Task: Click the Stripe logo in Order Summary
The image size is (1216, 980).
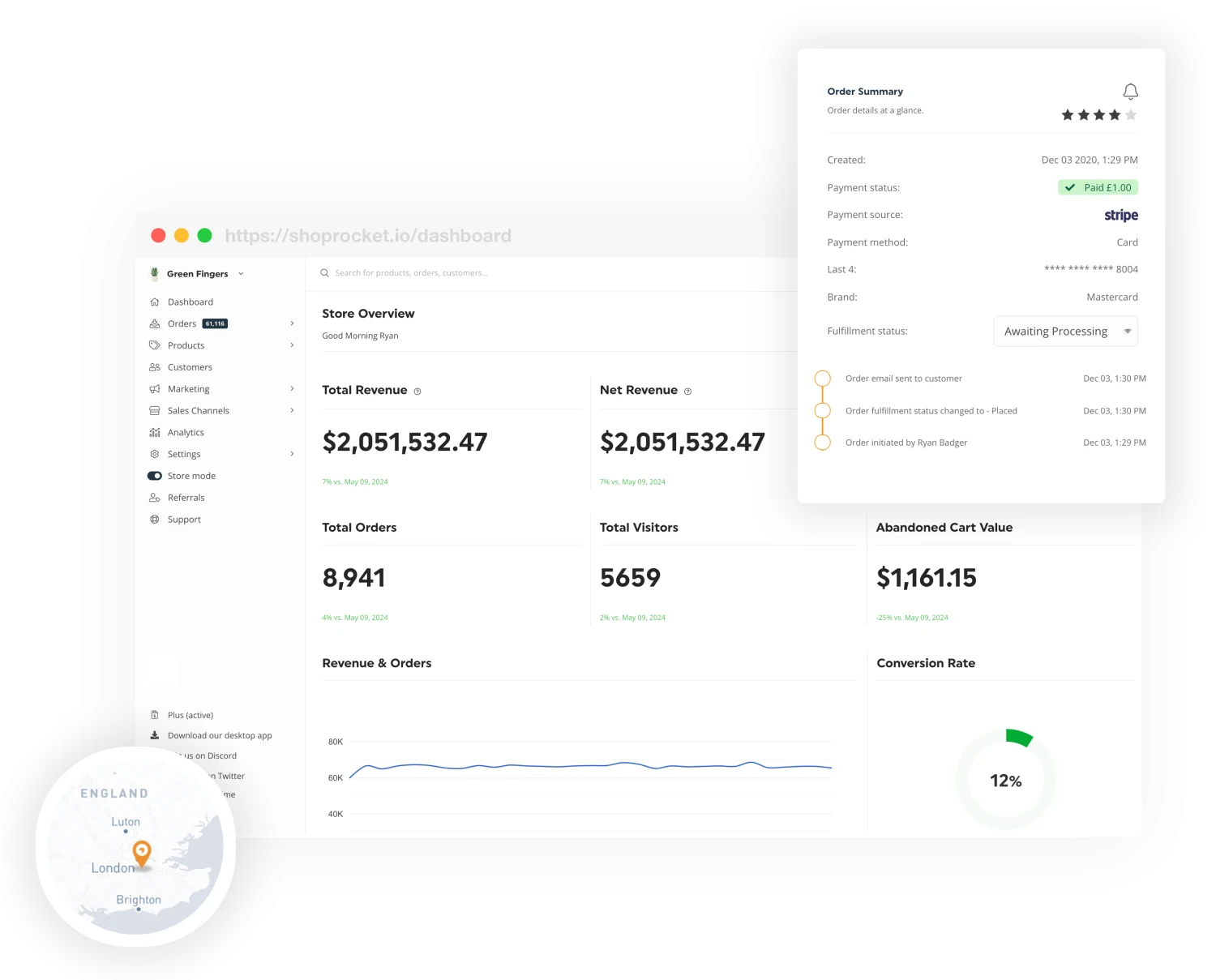Action: (1121, 215)
